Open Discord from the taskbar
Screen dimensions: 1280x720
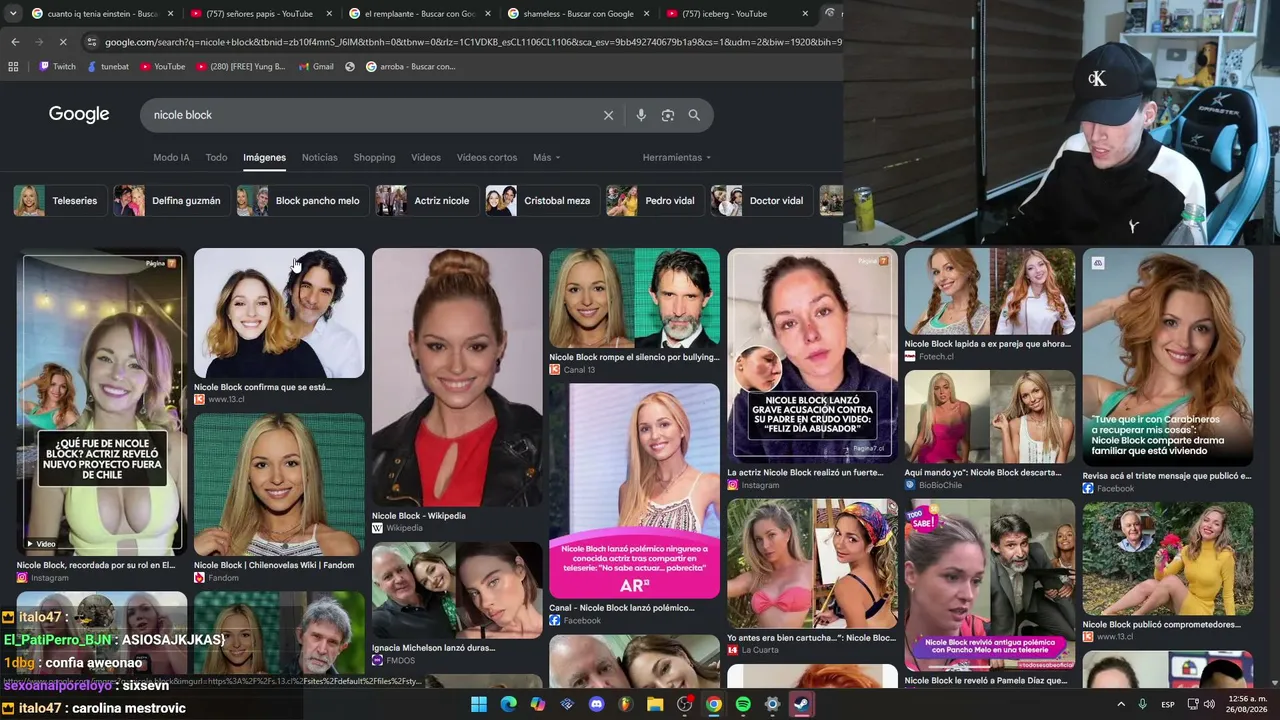pyautogui.click(x=597, y=704)
